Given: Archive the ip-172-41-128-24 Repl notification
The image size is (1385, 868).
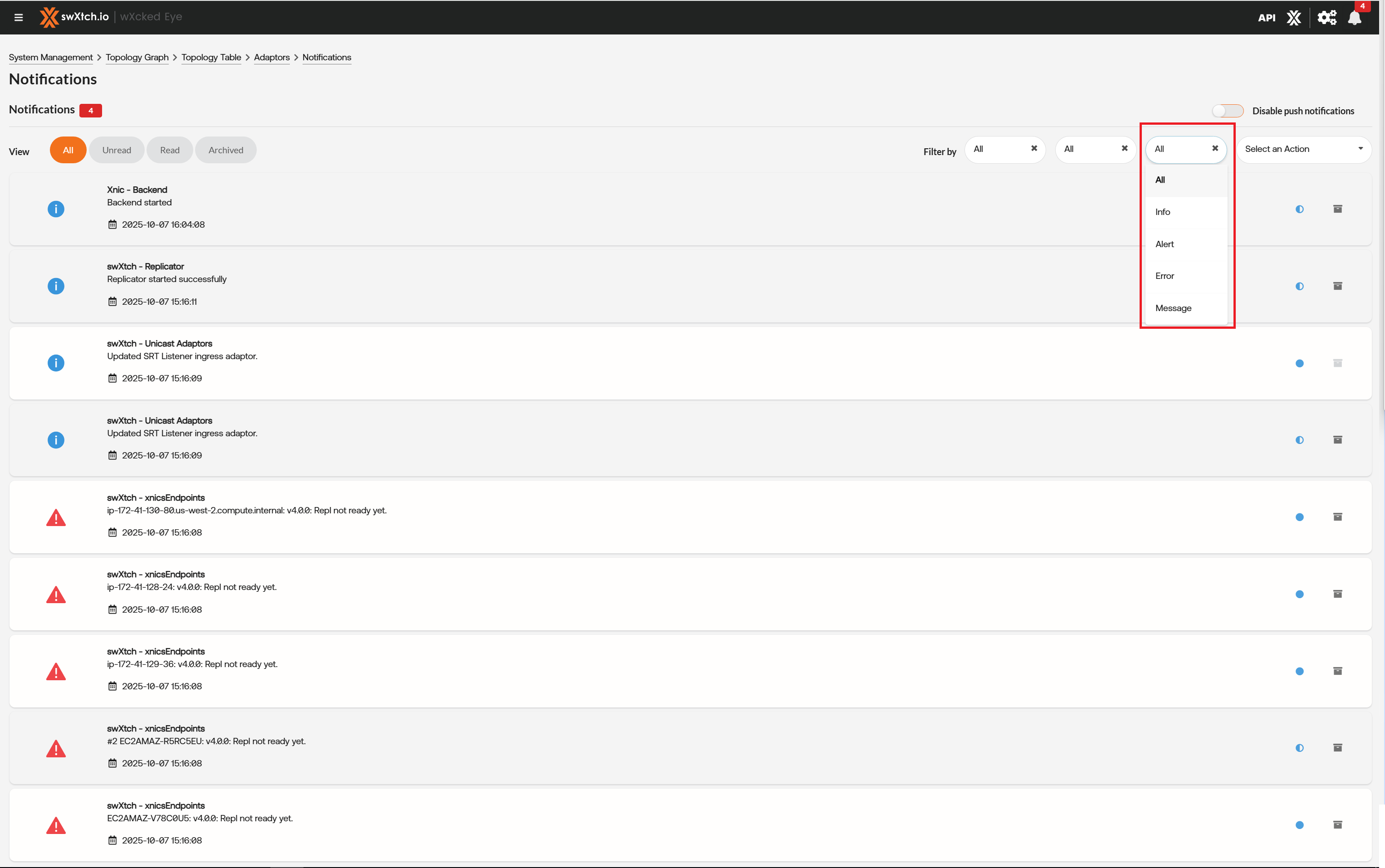Looking at the screenshot, I should point(1337,594).
